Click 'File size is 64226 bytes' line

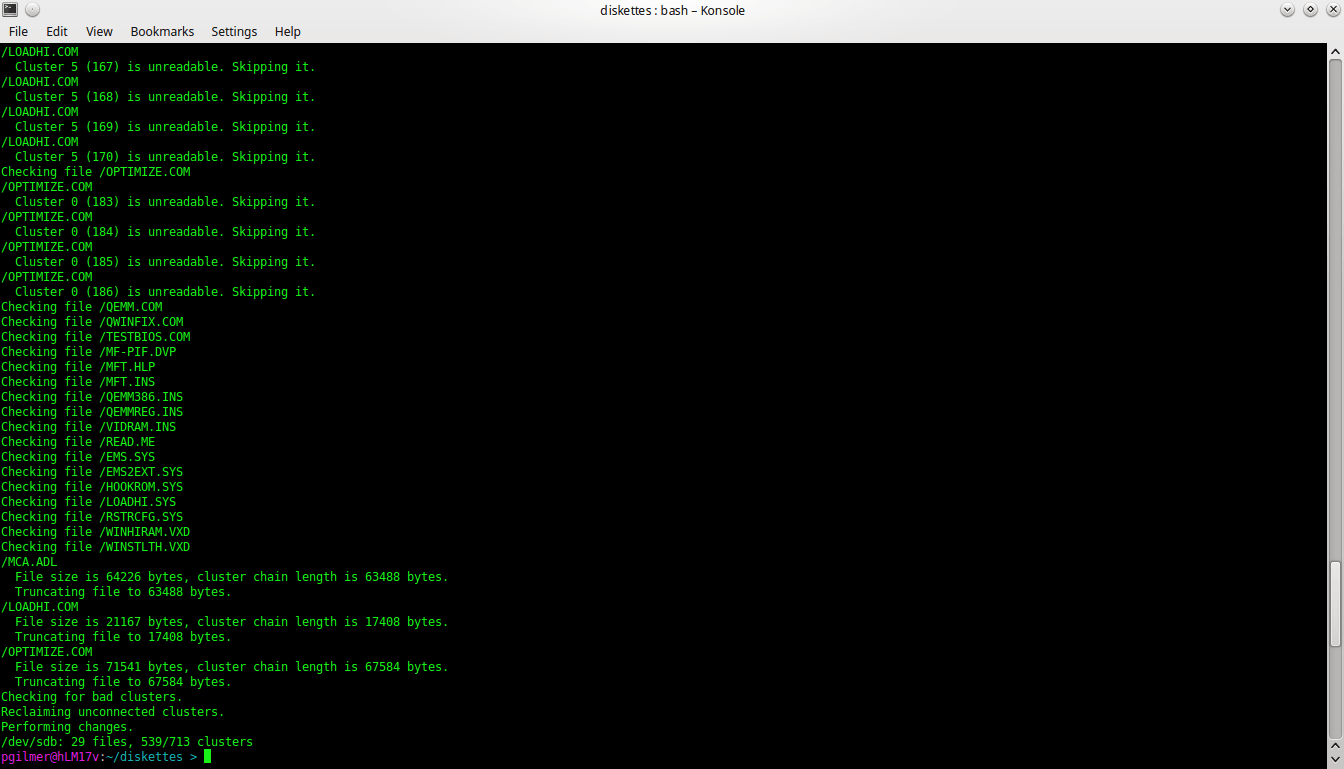(x=232, y=577)
